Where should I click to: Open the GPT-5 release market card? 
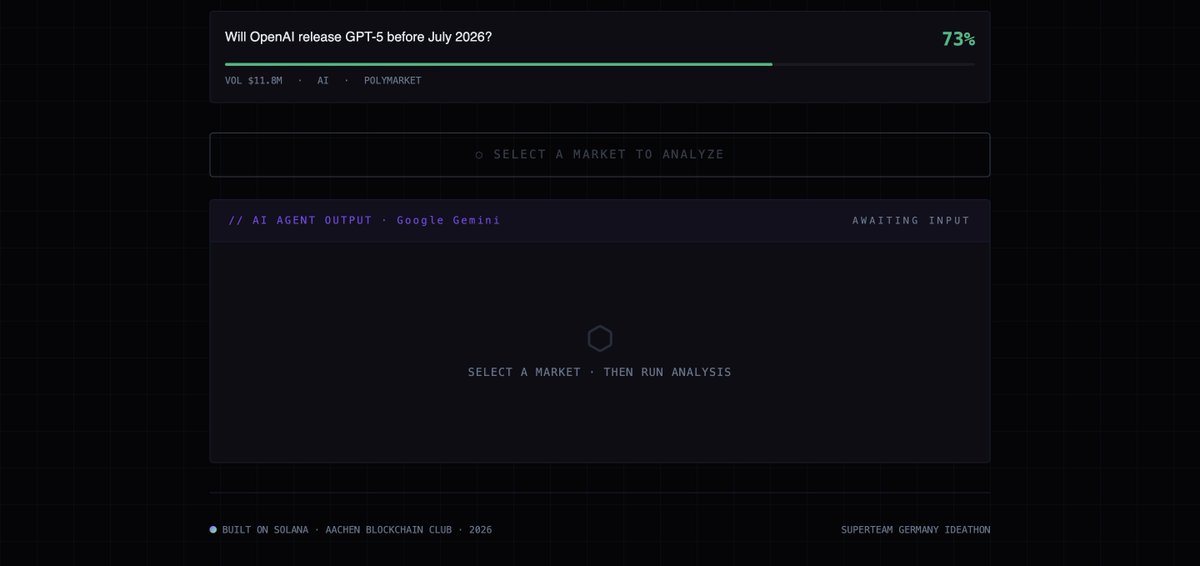pos(600,57)
